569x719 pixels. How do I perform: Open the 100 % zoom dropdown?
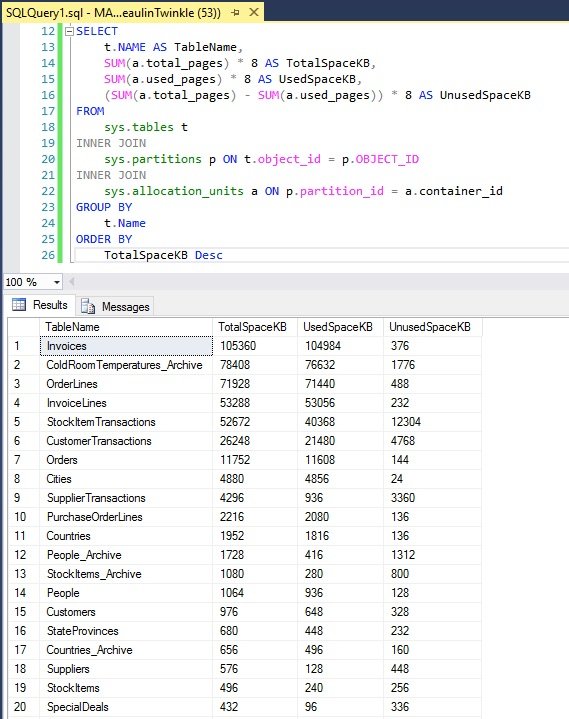click(x=57, y=282)
